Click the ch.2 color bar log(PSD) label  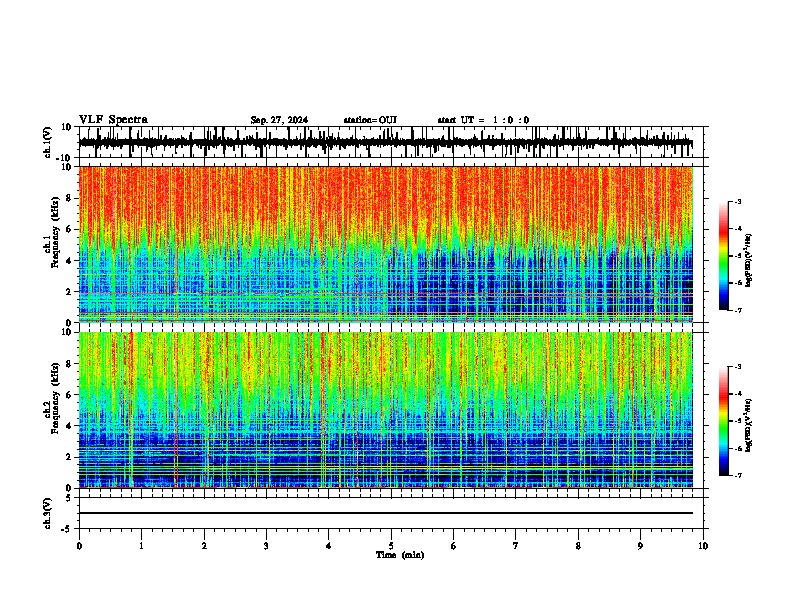[x=749, y=425]
